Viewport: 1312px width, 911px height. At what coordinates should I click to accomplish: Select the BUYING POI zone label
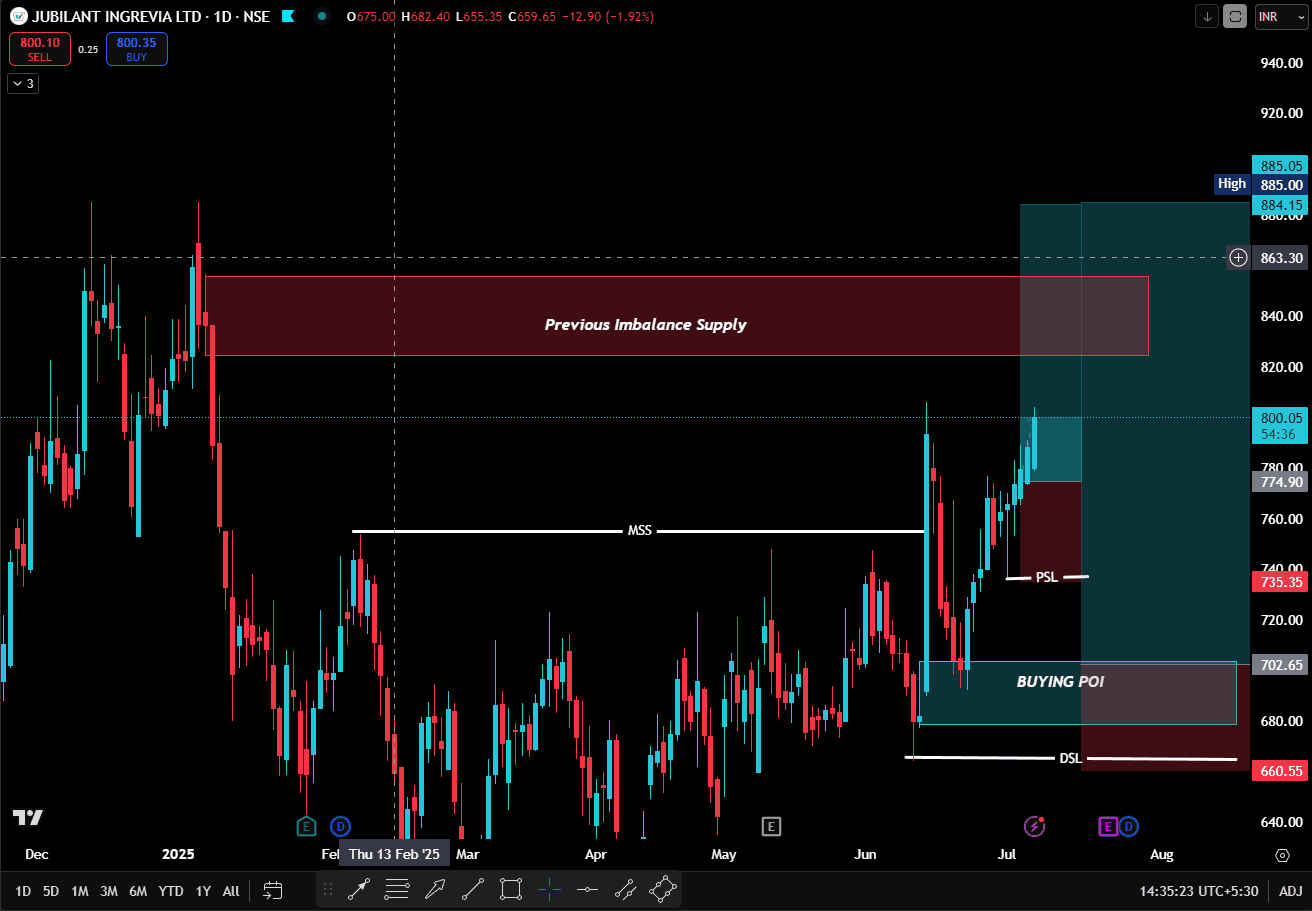point(1060,681)
